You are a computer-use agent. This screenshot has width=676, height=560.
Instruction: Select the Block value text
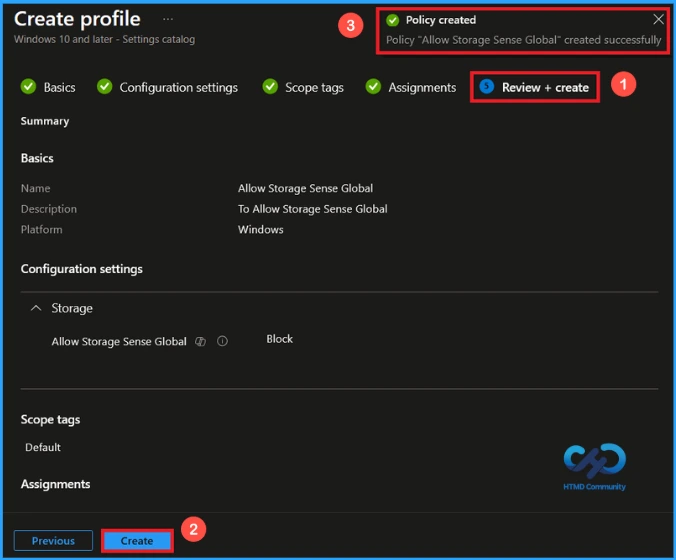point(279,339)
